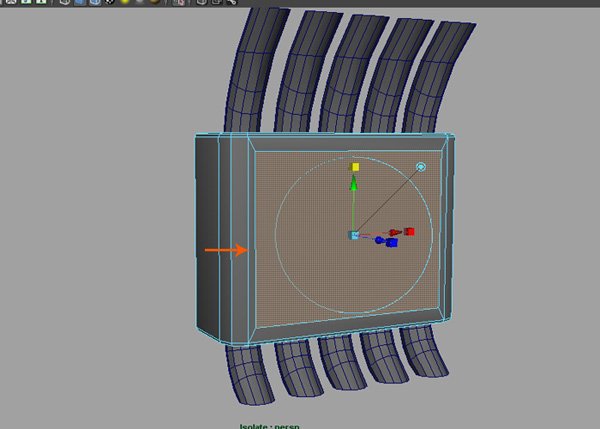Click the yellow Y-axis scale handle
This screenshot has height=429, width=600.
coord(355,167)
